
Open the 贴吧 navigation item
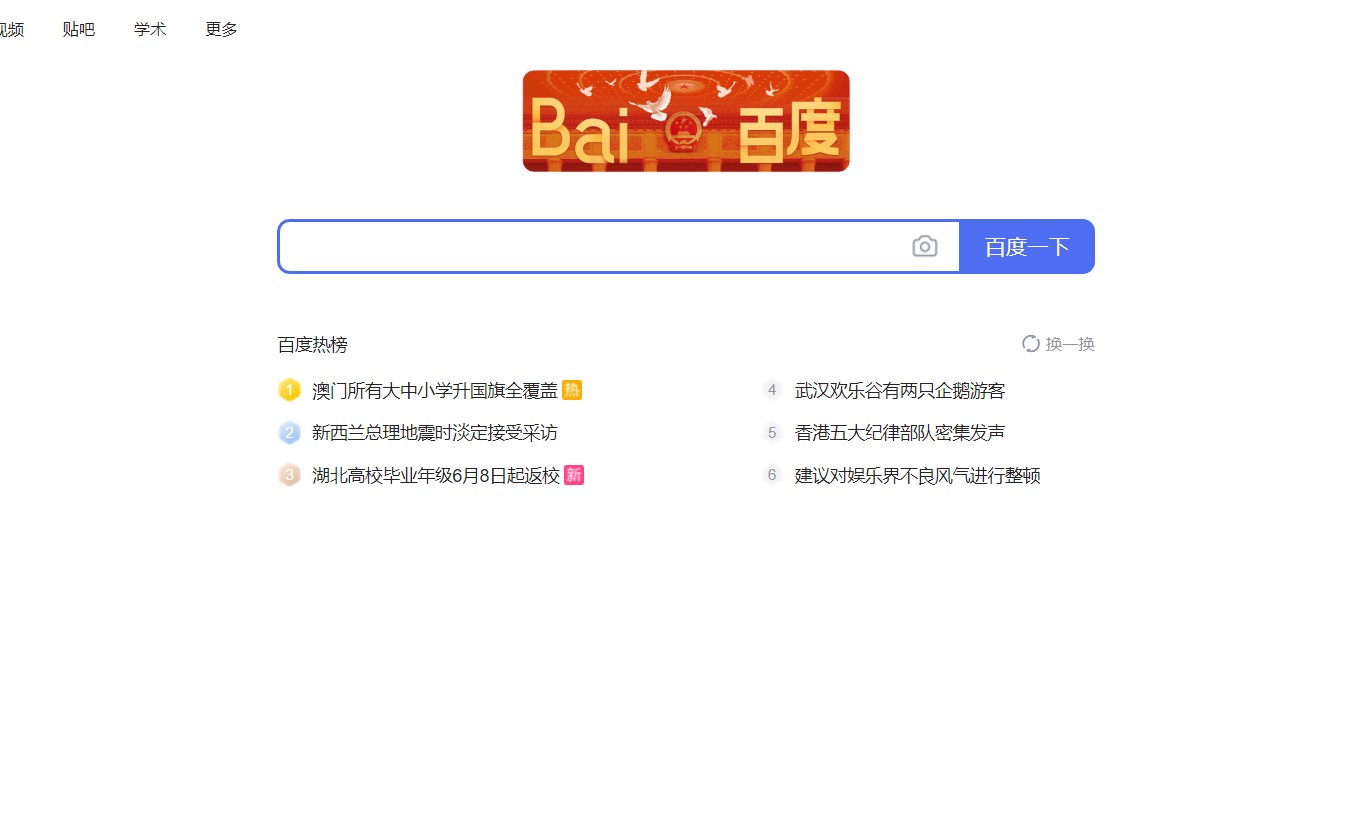(79, 29)
